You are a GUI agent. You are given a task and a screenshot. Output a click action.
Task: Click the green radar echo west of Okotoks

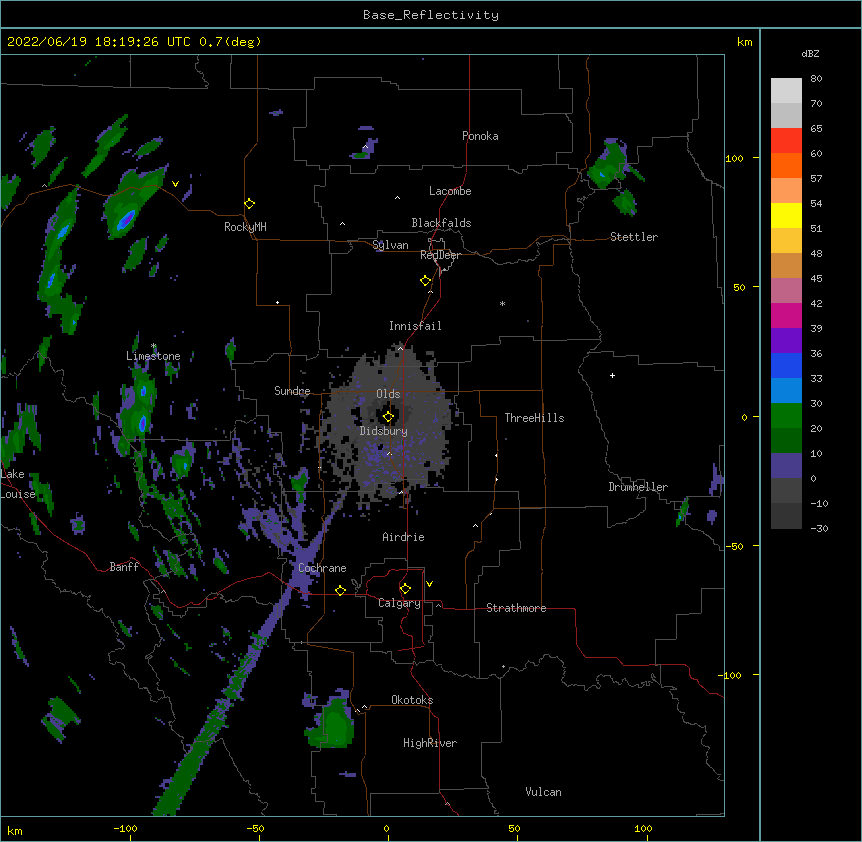pyautogui.click(x=334, y=724)
